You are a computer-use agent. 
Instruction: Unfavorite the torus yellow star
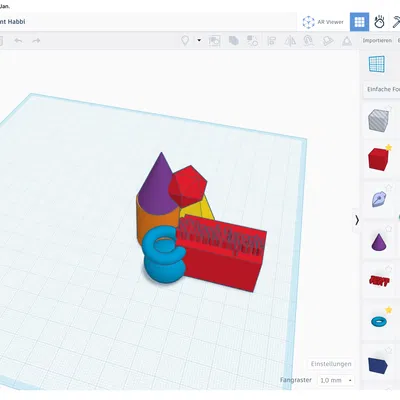tap(389, 310)
